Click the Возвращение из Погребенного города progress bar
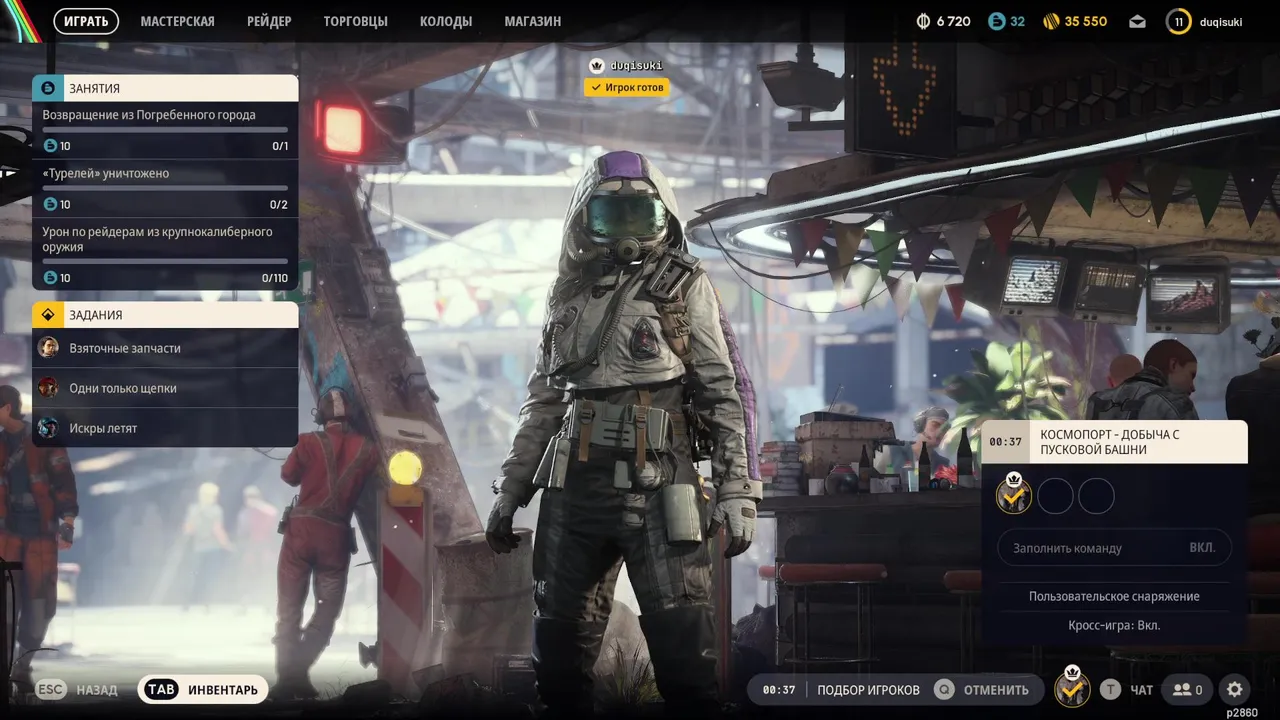The width and height of the screenshot is (1280, 720). point(165,130)
